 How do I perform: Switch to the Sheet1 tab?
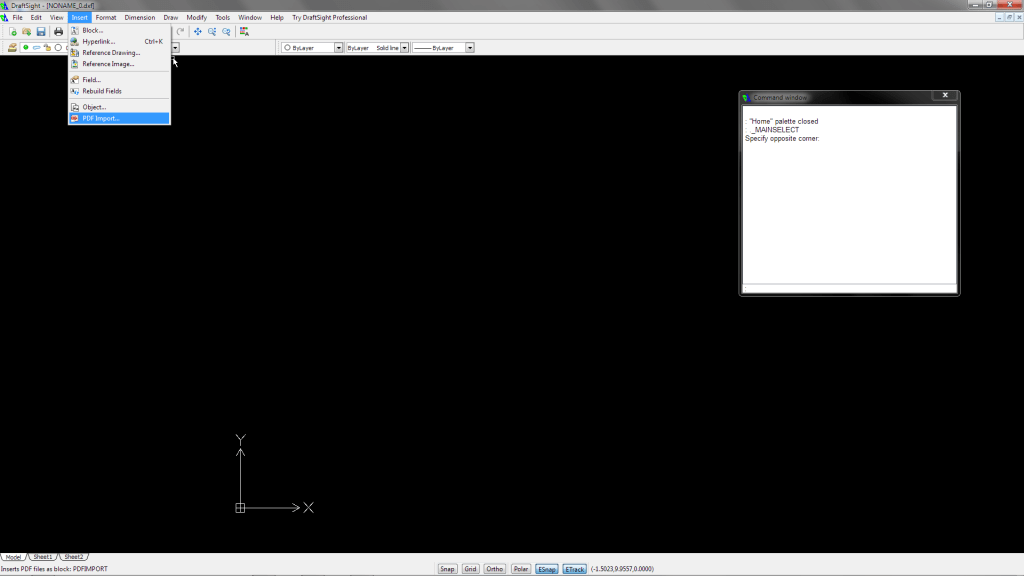coord(42,557)
